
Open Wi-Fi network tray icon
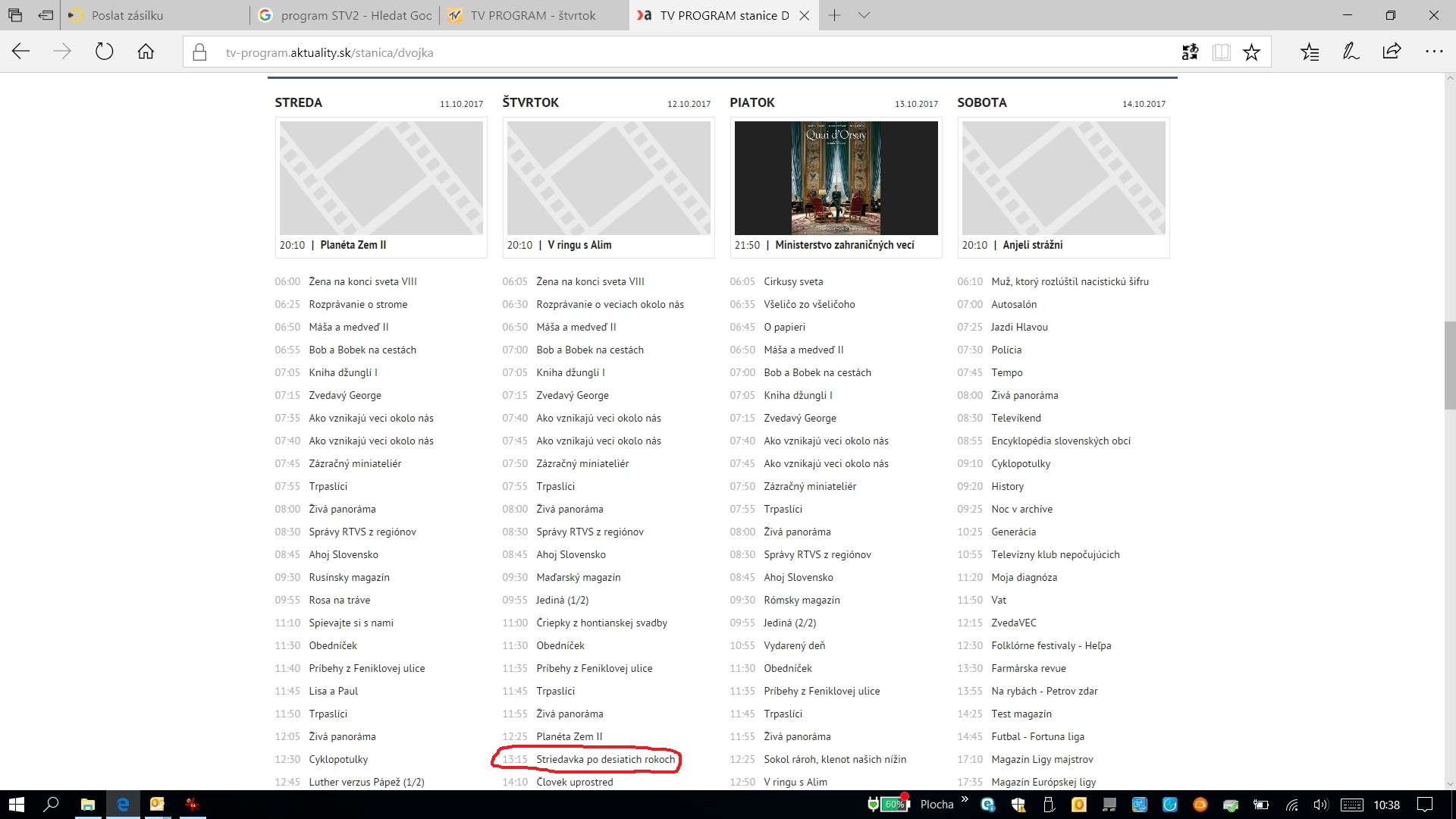click(x=1291, y=805)
